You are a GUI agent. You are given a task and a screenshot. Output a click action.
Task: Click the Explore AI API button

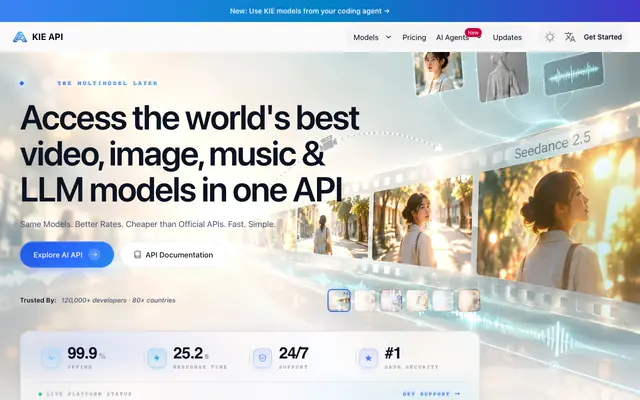(x=67, y=255)
